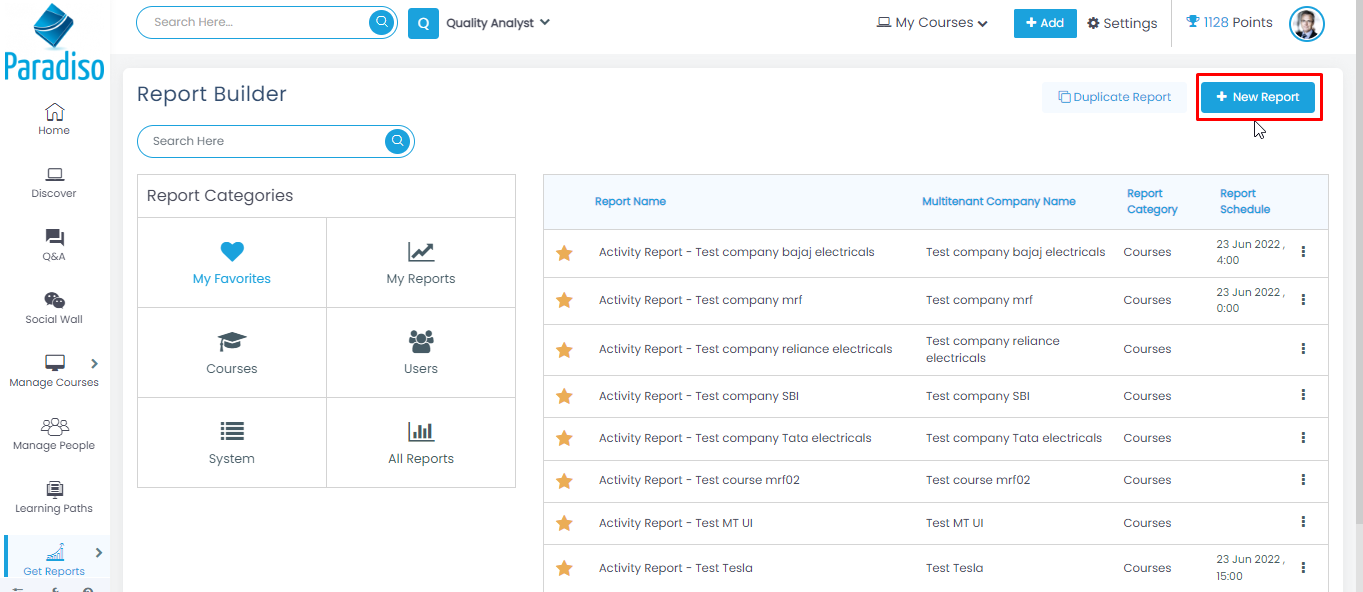Open the Social Wall icon
The image size is (1363, 592).
[54, 308]
